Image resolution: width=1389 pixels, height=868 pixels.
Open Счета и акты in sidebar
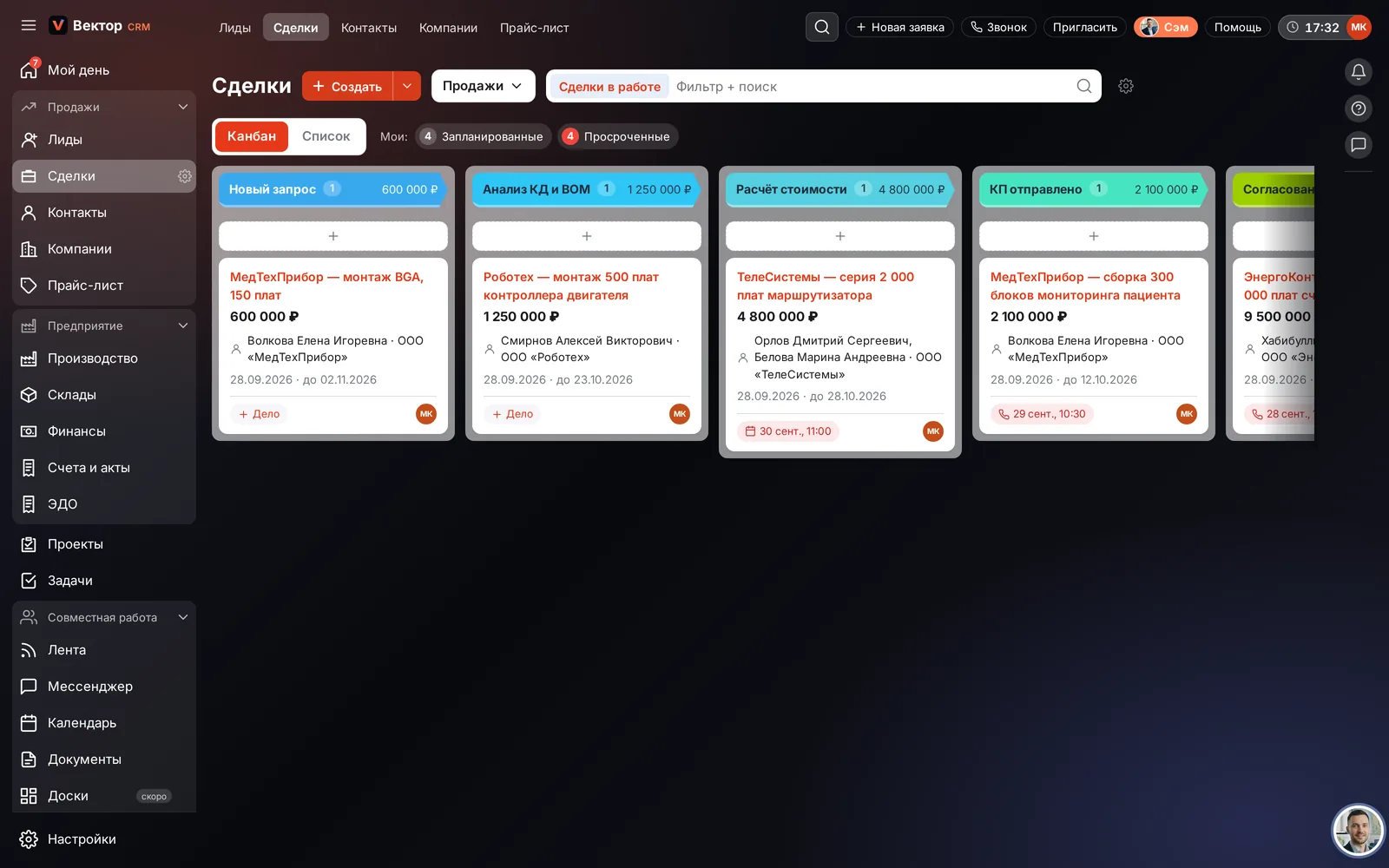click(104, 468)
